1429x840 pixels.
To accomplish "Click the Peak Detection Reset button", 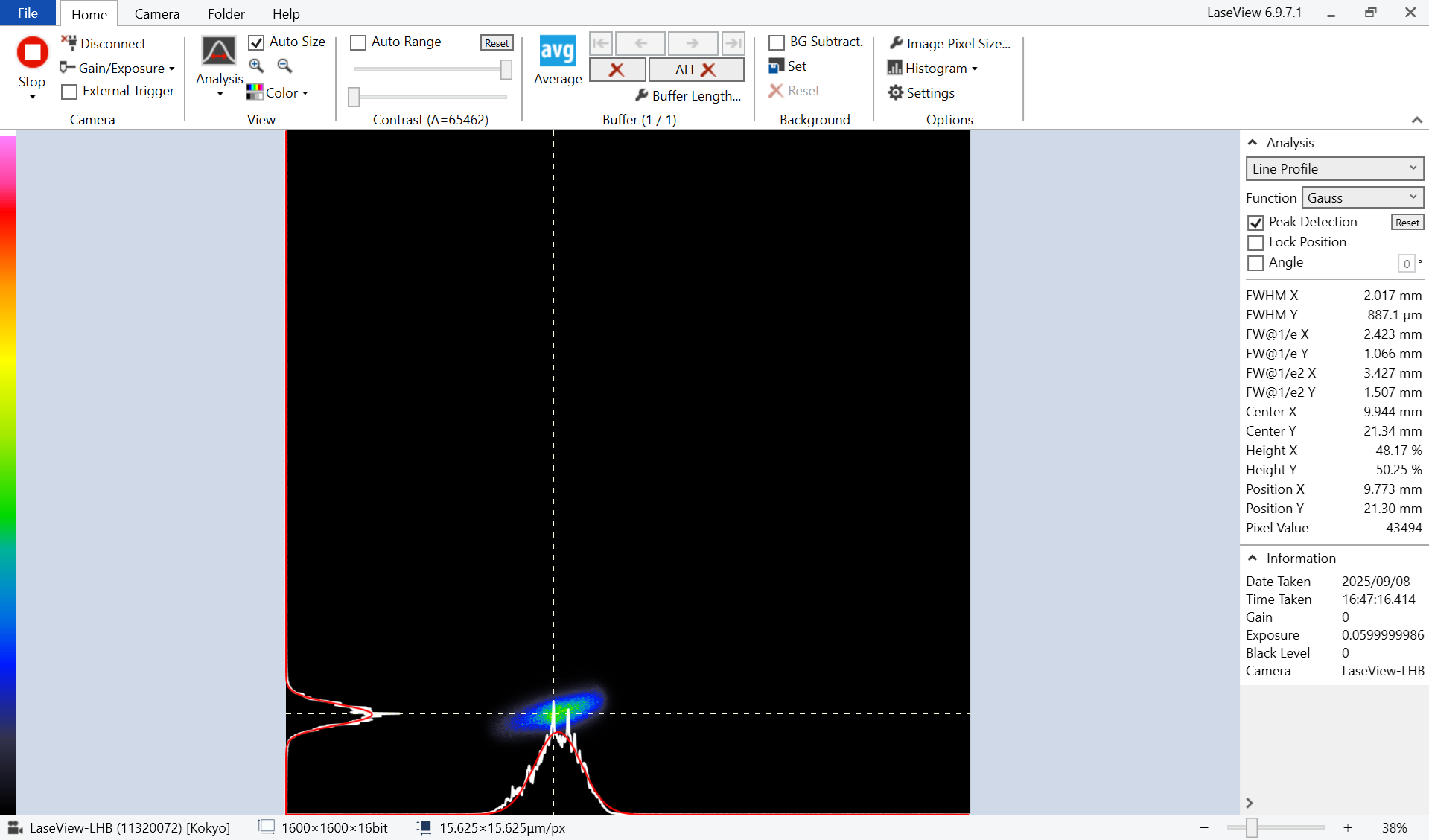I will point(1407,222).
